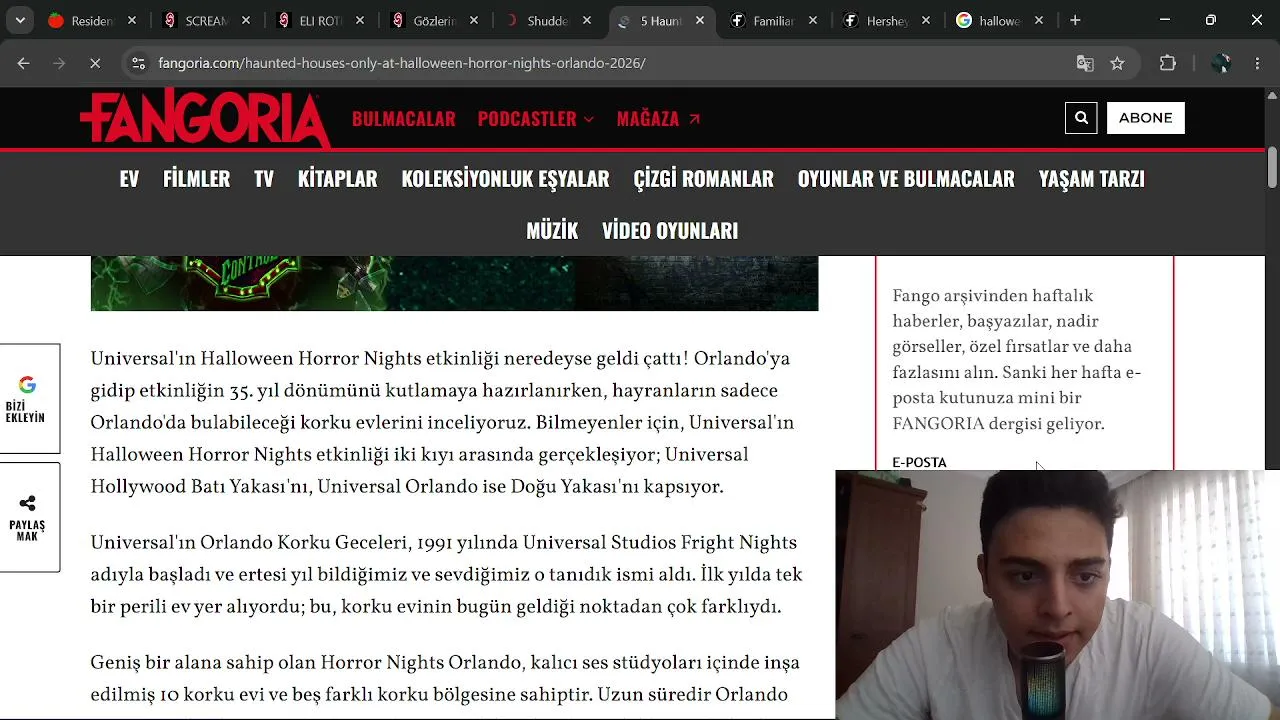The height and width of the screenshot is (720, 1280).
Task: Open the Chrome three-dot menu
Action: tap(1257, 63)
